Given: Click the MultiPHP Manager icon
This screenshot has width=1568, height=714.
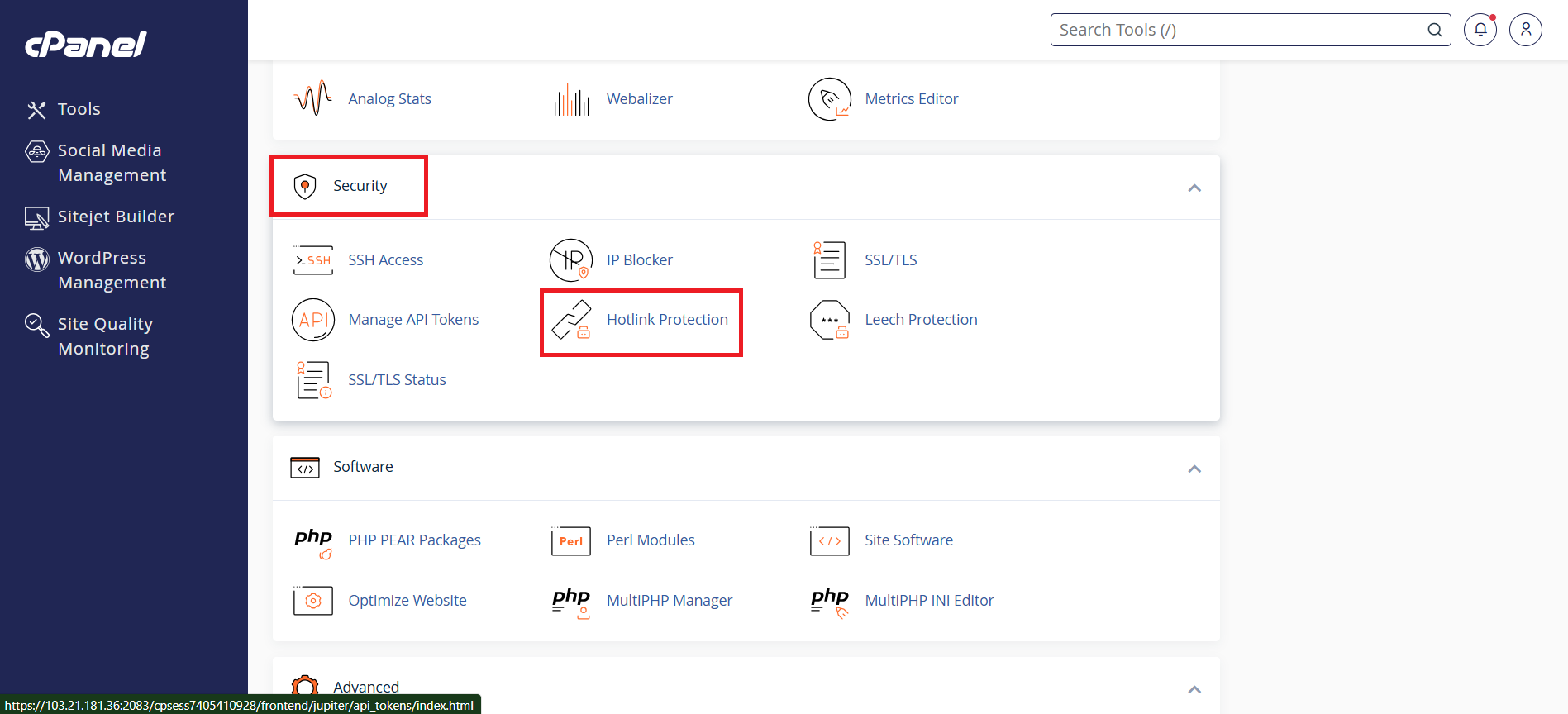Looking at the screenshot, I should (x=571, y=602).
